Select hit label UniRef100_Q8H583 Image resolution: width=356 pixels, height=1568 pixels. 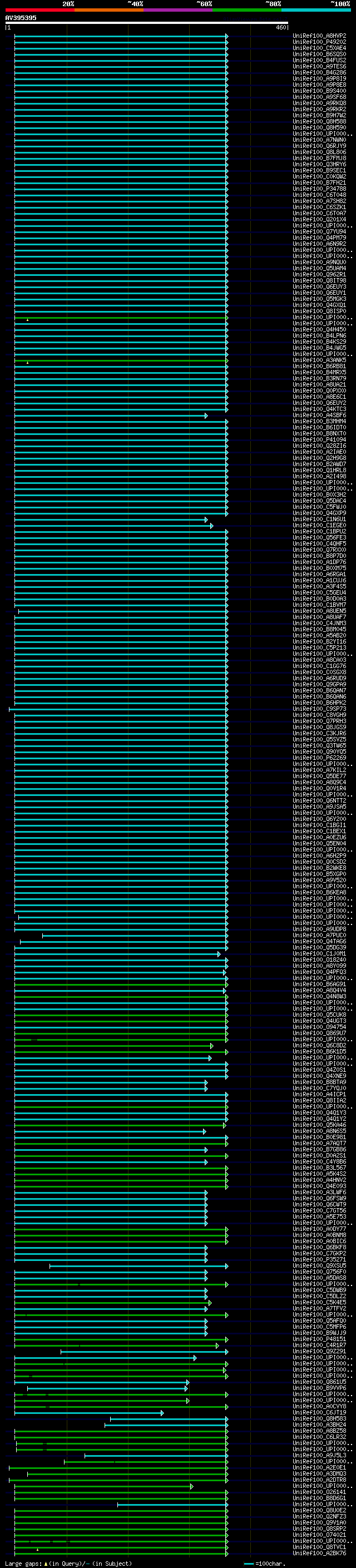click(x=319, y=1418)
